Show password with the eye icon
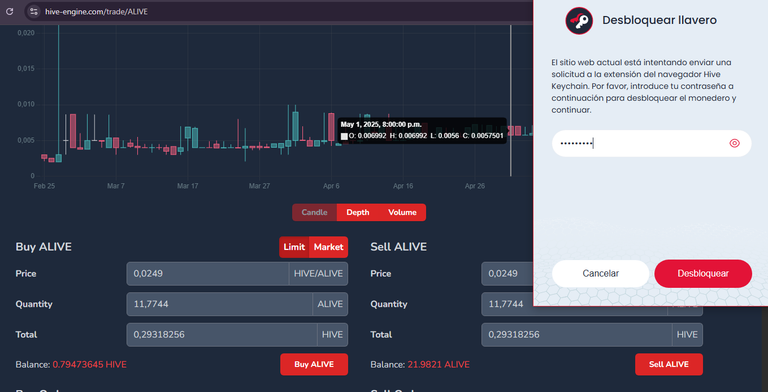The image size is (768, 392). coord(734,143)
